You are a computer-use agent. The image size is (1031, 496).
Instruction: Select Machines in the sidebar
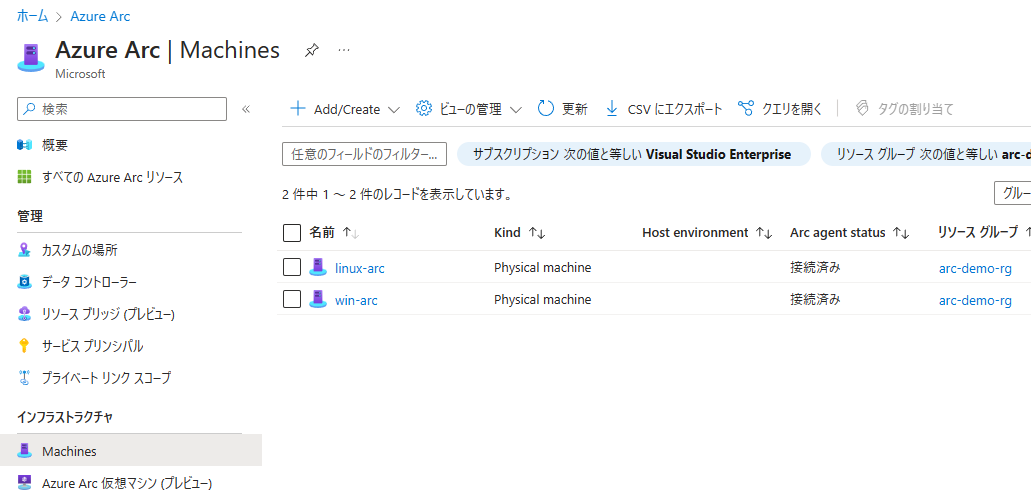[x=69, y=451]
